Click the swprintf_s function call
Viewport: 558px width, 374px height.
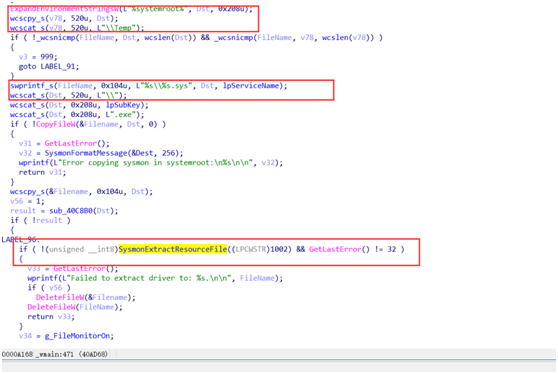[32, 86]
